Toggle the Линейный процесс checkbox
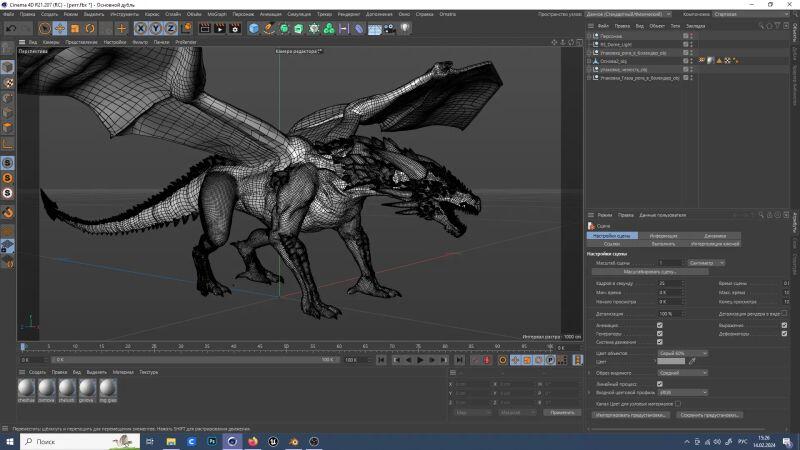 pyautogui.click(x=659, y=383)
